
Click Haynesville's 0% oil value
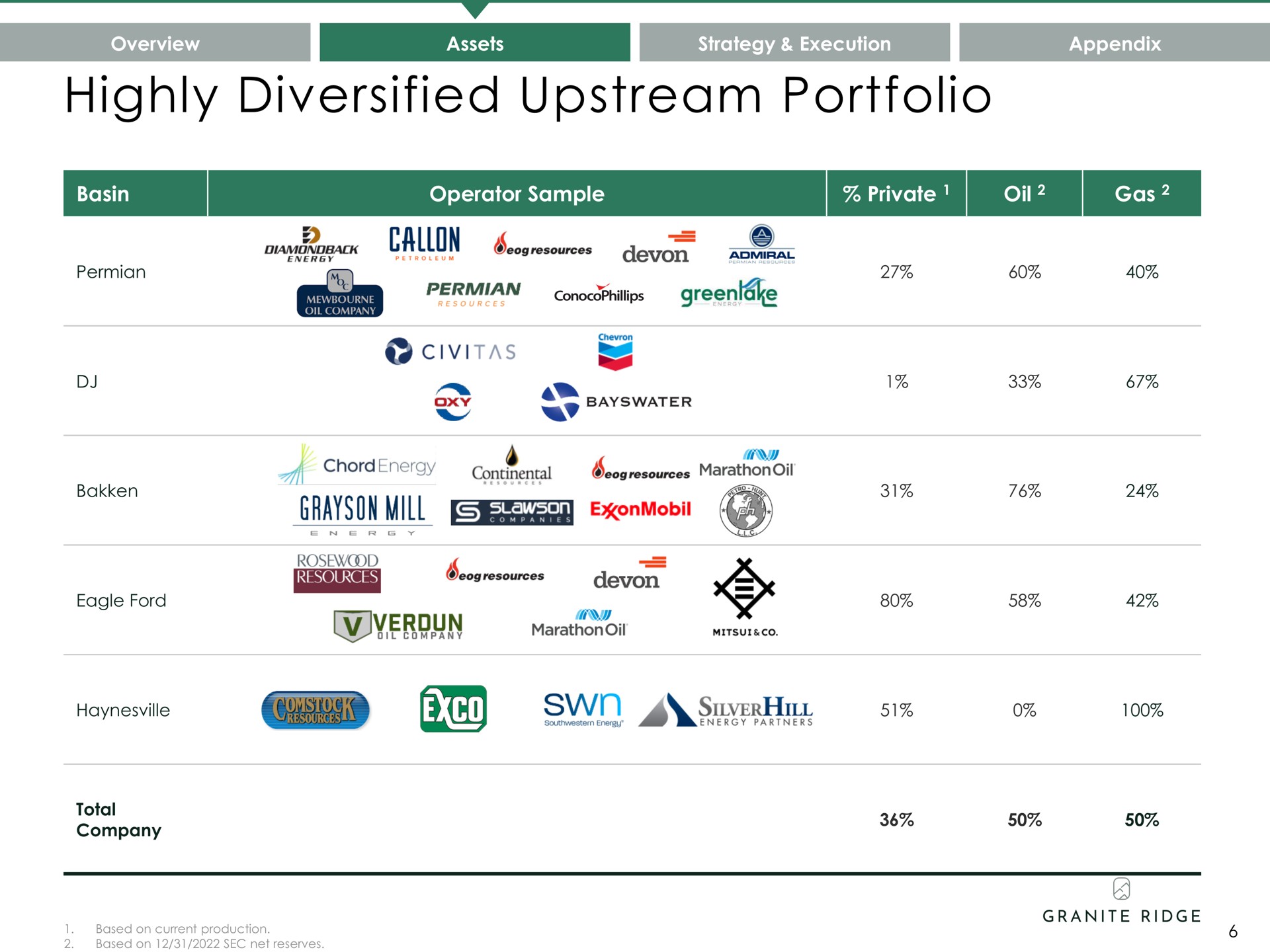(x=1025, y=710)
